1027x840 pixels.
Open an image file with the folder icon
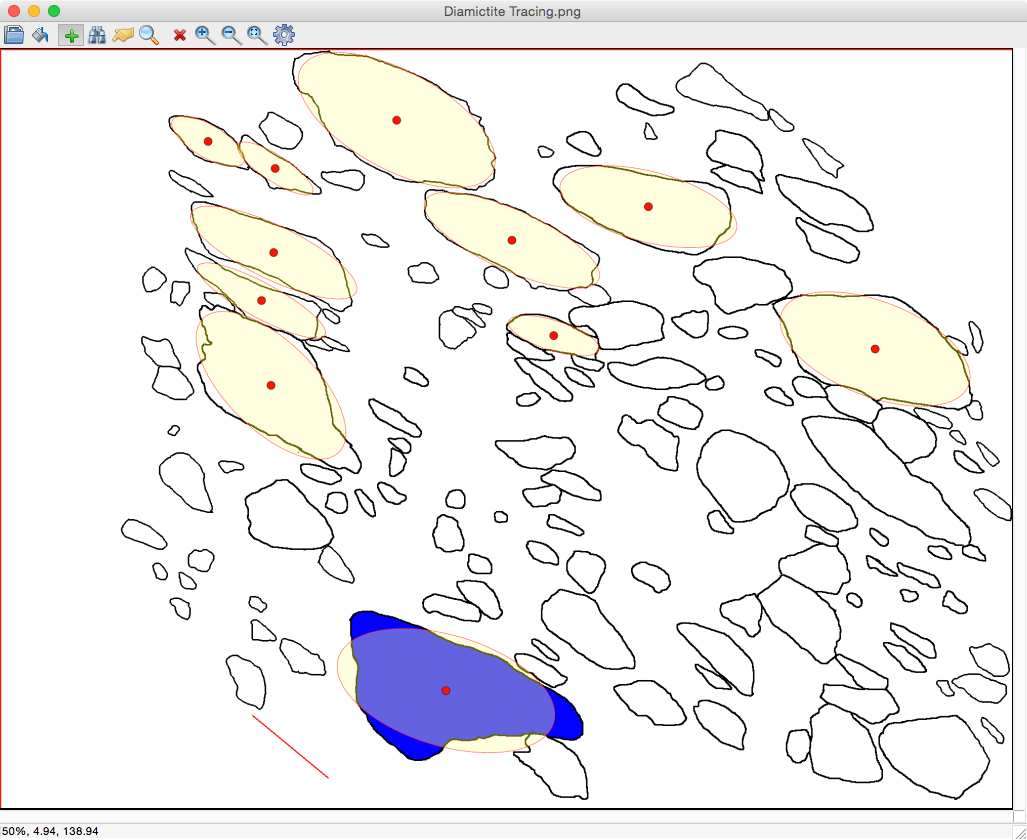[x=14, y=35]
